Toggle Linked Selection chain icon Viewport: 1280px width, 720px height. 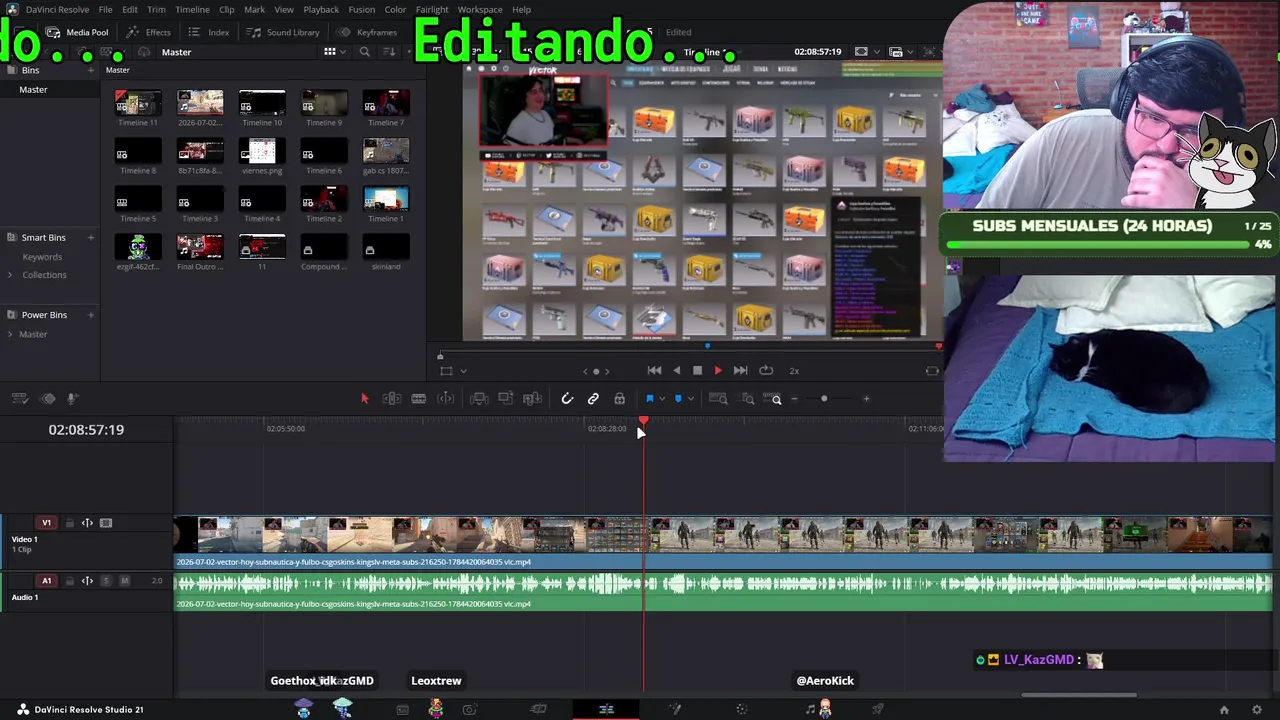click(x=593, y=399)
